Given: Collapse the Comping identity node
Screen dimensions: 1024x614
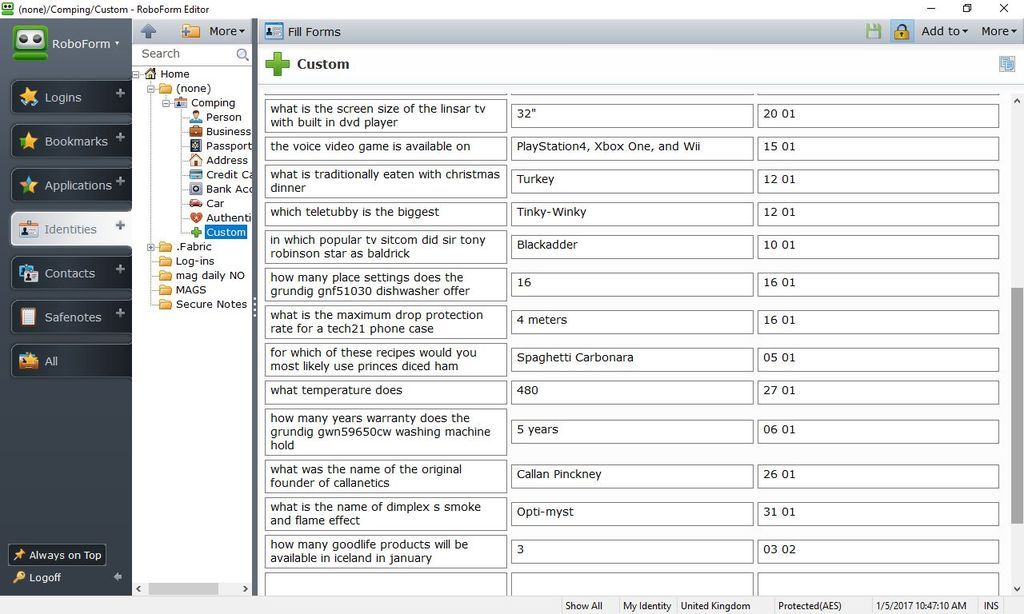Looking at the screenshot, I should pos(166,103).
